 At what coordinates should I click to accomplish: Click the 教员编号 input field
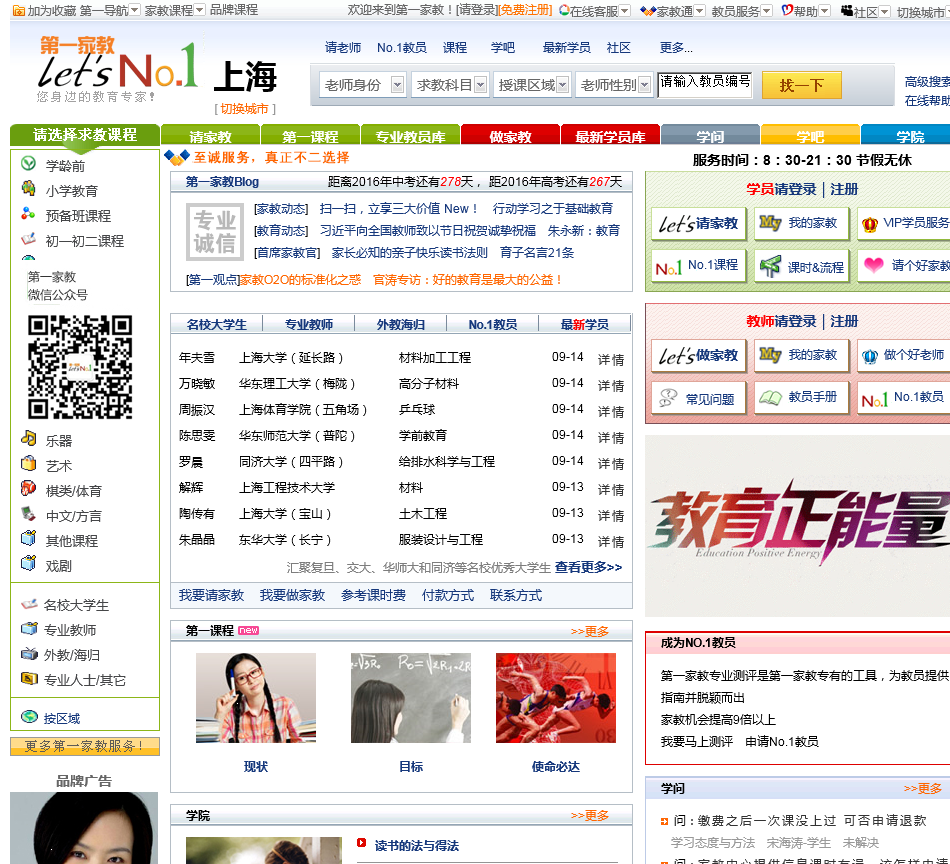(705, 85)
